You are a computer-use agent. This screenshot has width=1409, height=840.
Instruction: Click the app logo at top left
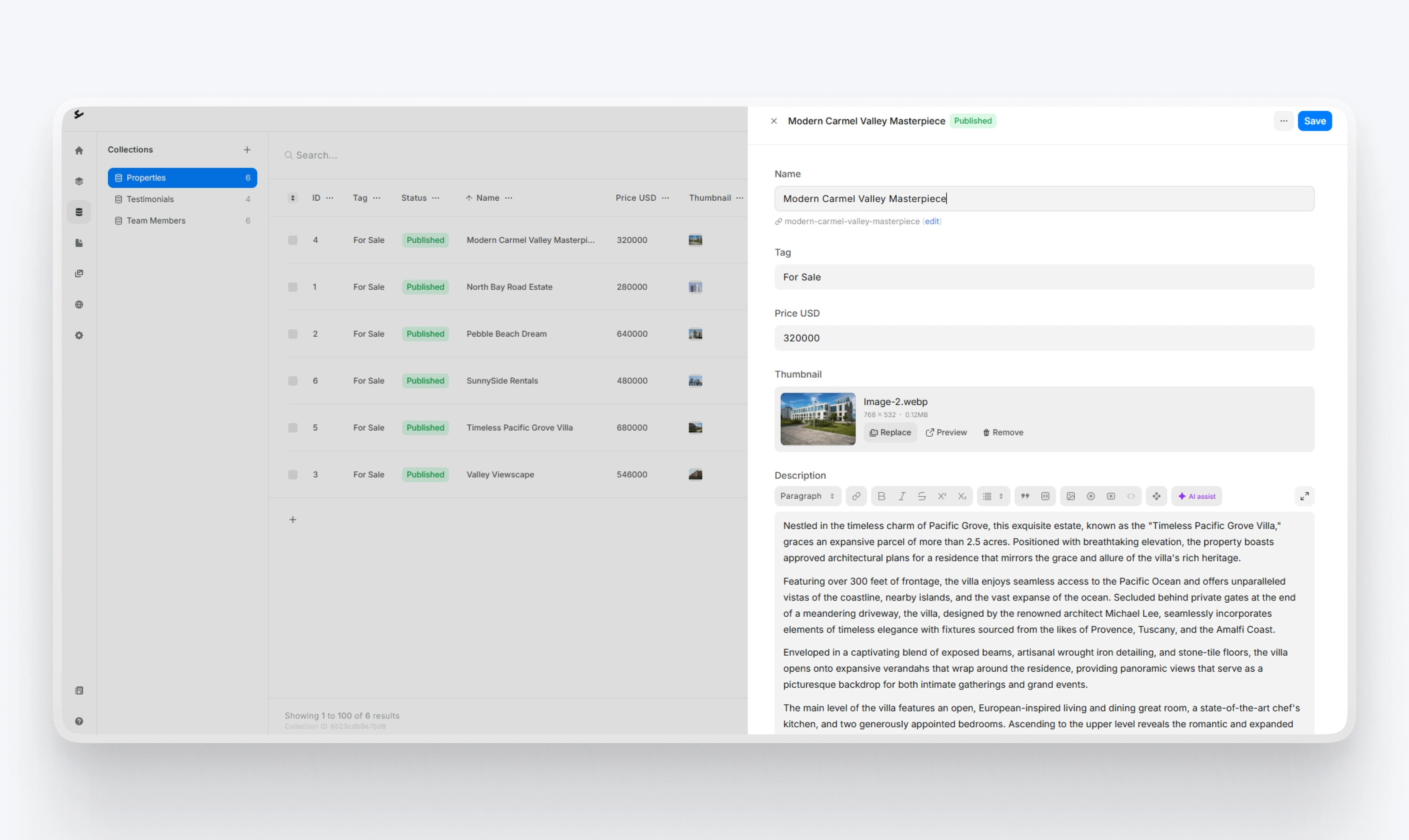pyautogui.click(x=79, y=114)
